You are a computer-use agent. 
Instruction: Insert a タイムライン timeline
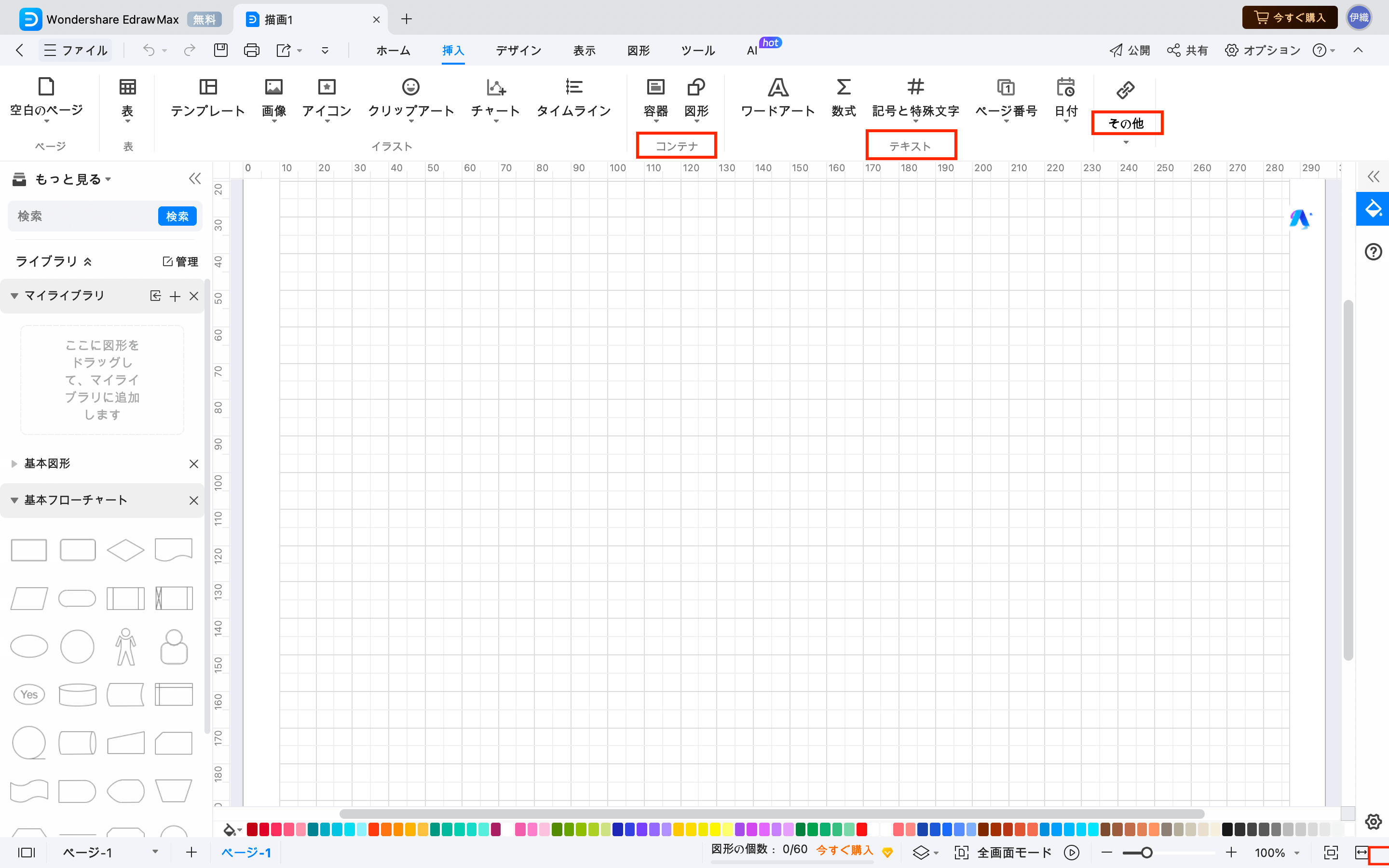tap(573, 96)
